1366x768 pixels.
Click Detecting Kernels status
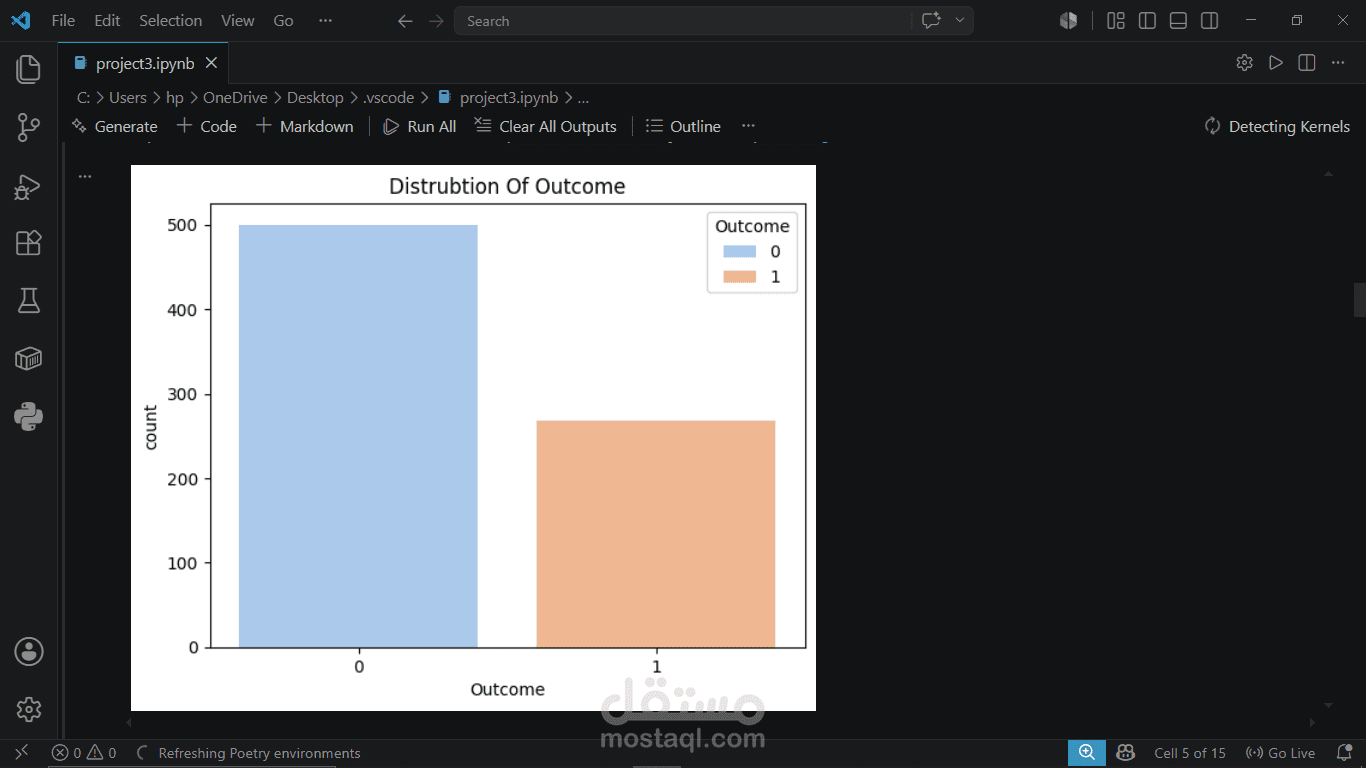click(1277, 126)
